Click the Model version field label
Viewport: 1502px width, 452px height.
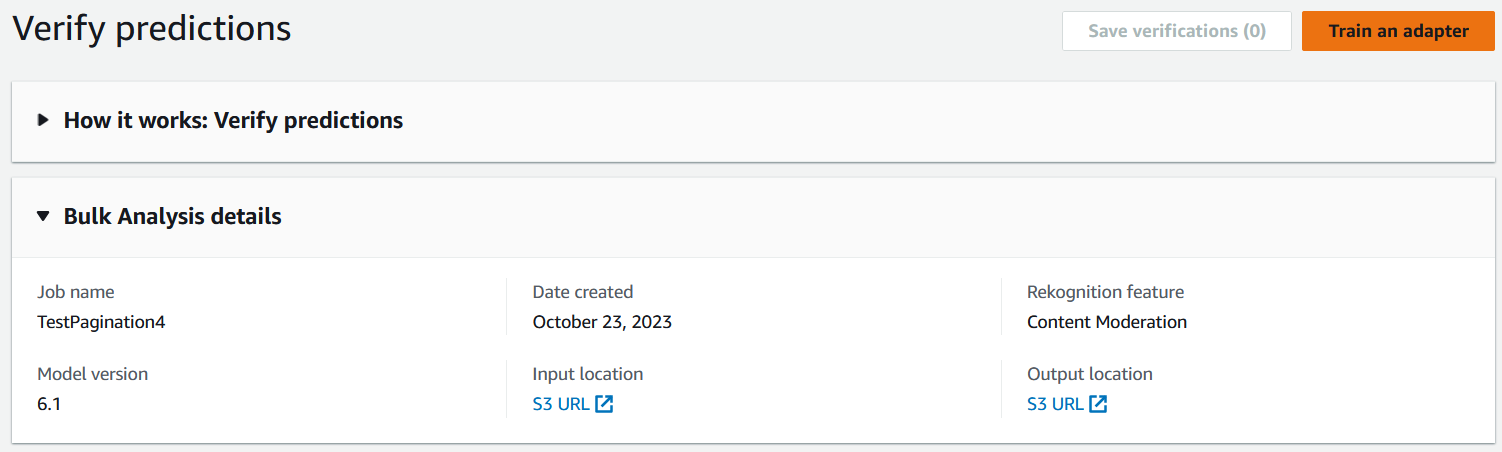(x=92, y=374)
